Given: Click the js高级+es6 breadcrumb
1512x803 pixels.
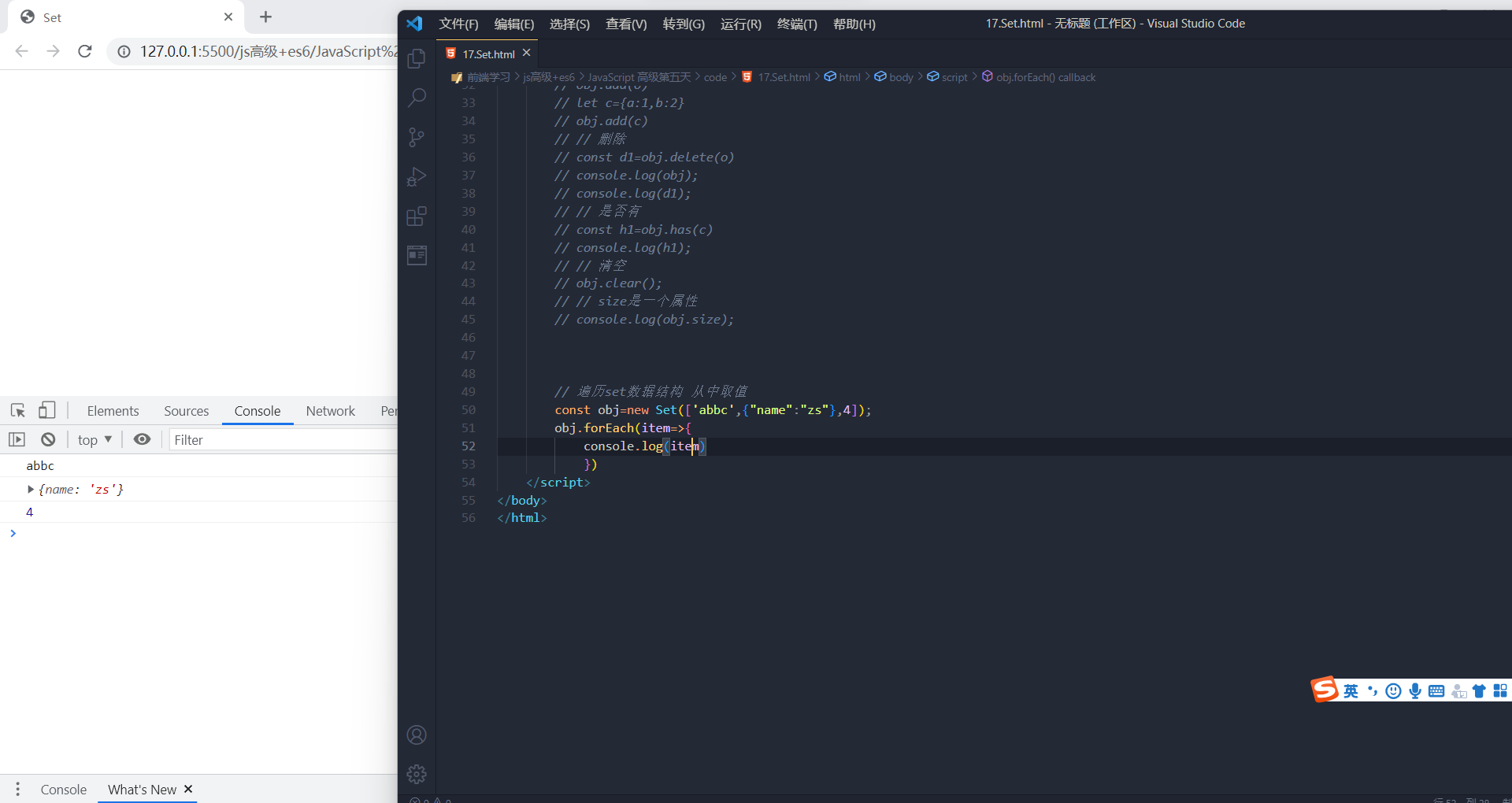Looking at the screenshot, I should tap(549, 77).
